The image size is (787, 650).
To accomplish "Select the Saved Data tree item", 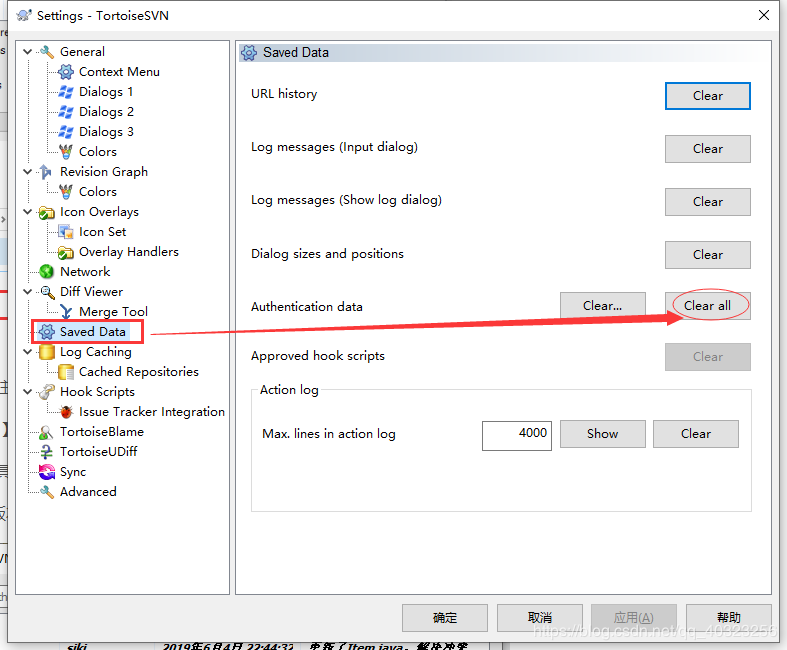I will click(x=93, y=332).
